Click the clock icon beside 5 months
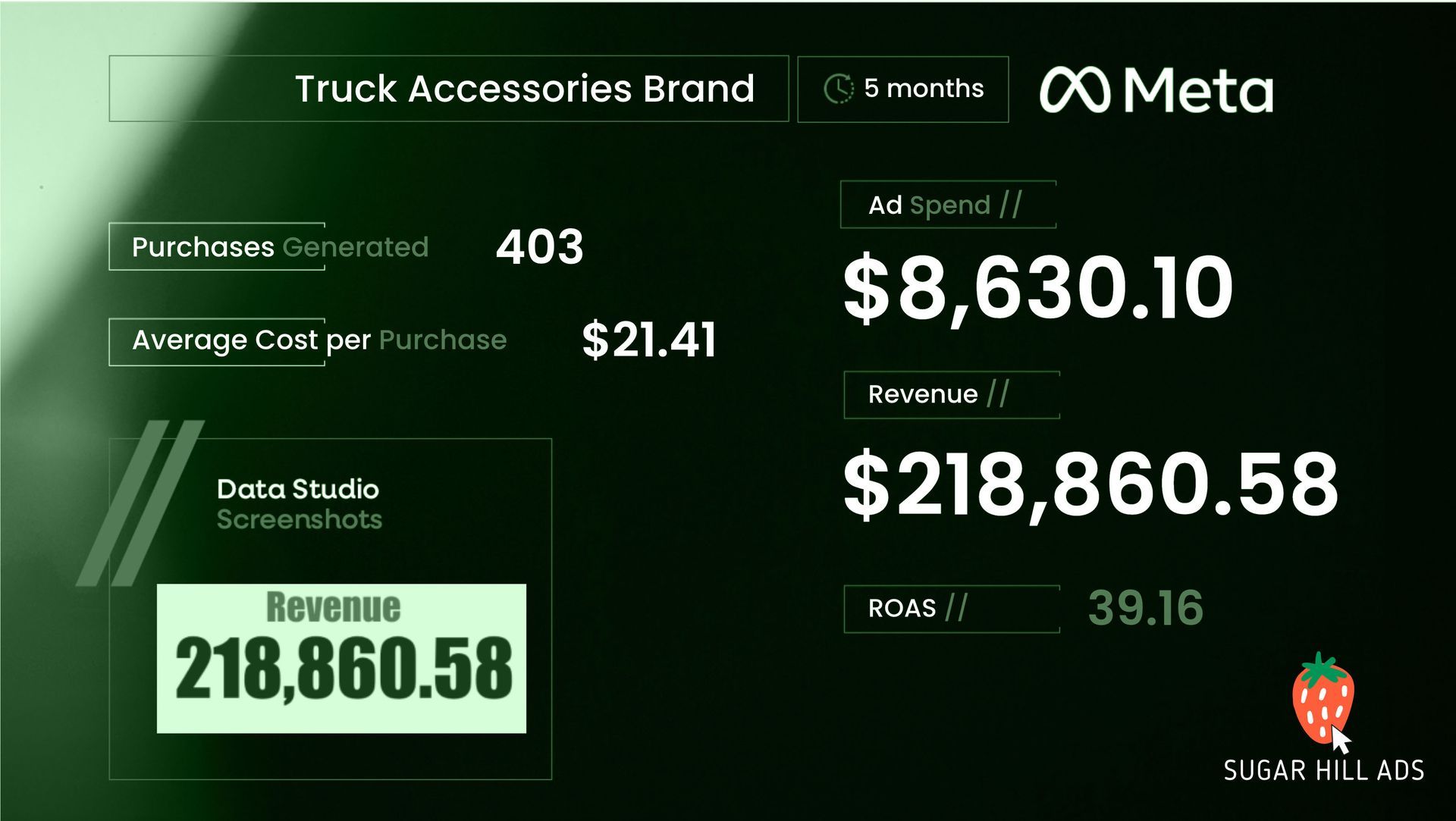Viewport: 1456px width, 821px height. (838, 89)
